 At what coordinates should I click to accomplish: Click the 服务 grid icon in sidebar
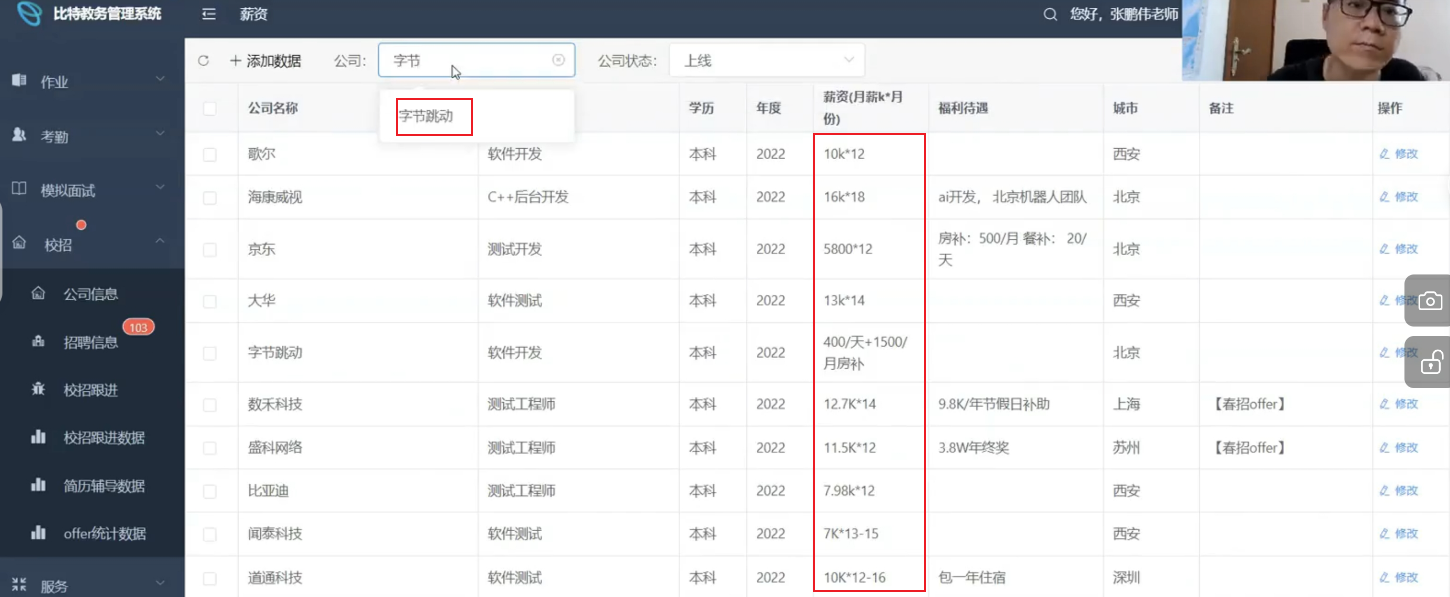(19, 585)
